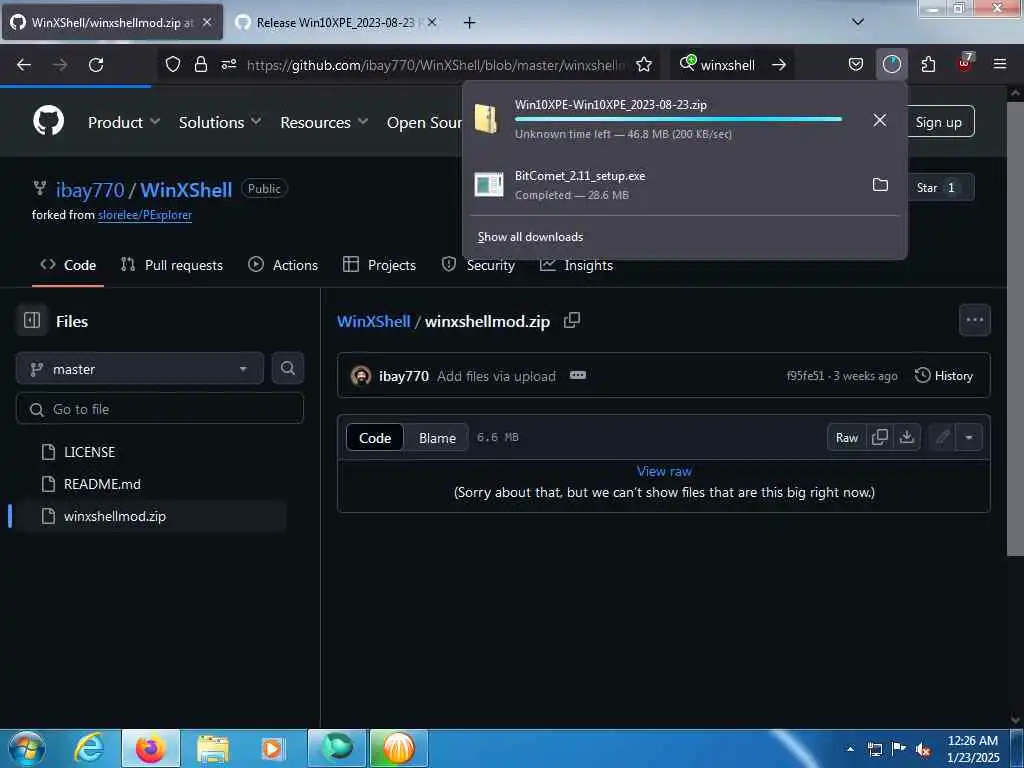This screenshot has height=768, width=1024.
Task: Open a new browser tab
Action: click(x=469, y=22)
